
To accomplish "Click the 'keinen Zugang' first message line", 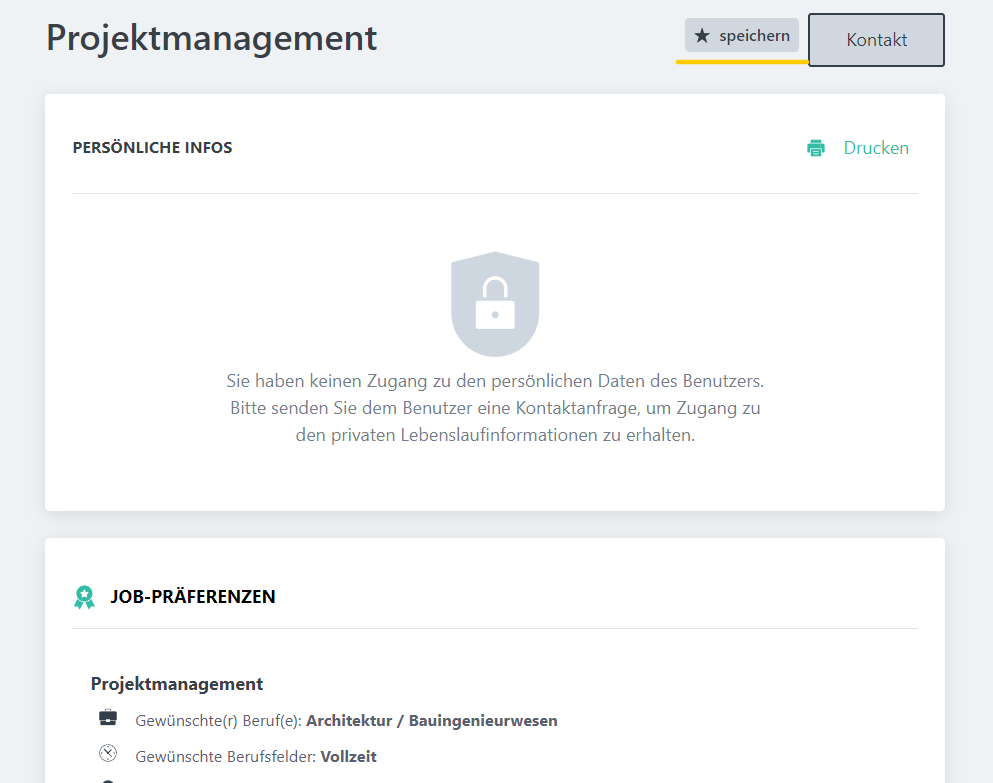I will 494,381.
